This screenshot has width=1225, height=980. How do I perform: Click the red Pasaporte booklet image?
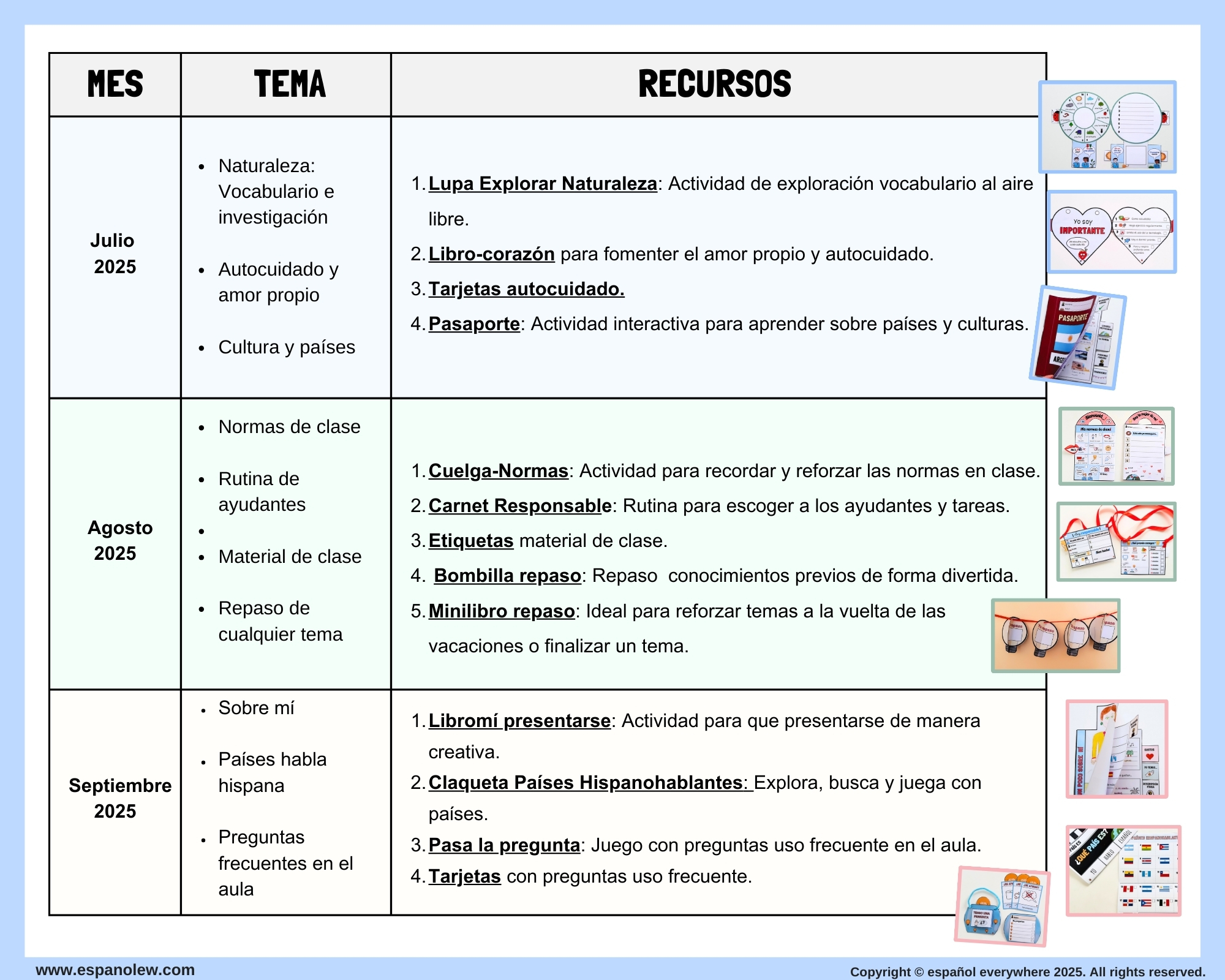click(1078, 337)
